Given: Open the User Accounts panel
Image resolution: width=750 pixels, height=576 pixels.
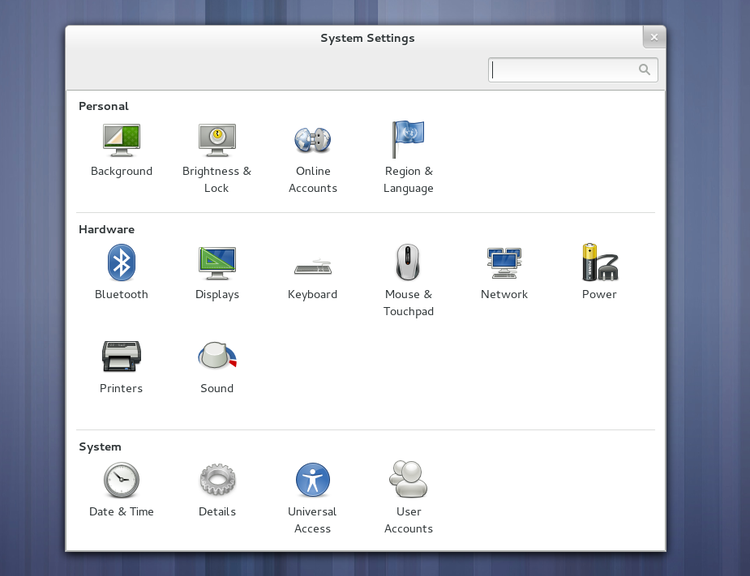Looking at the screenshot, I should [x=408, y=481].
